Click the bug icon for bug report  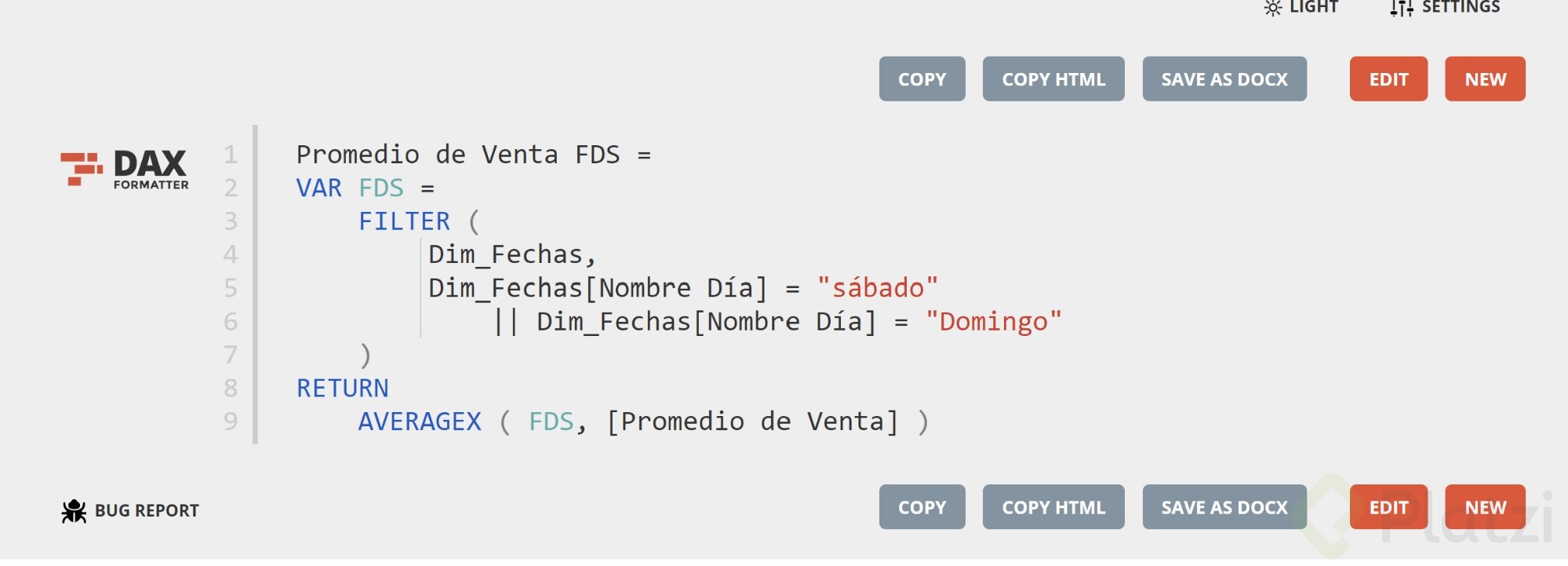coord(74,511)
